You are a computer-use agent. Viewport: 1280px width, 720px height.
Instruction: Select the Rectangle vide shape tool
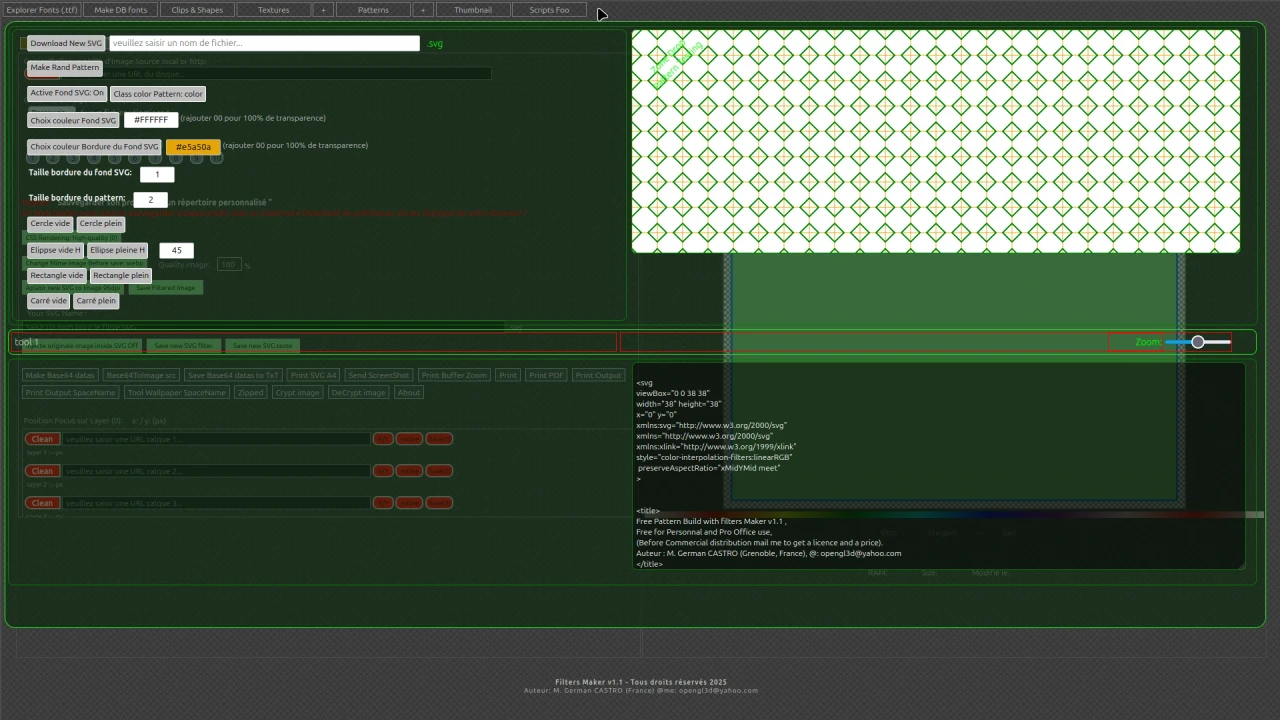(56, 275)
